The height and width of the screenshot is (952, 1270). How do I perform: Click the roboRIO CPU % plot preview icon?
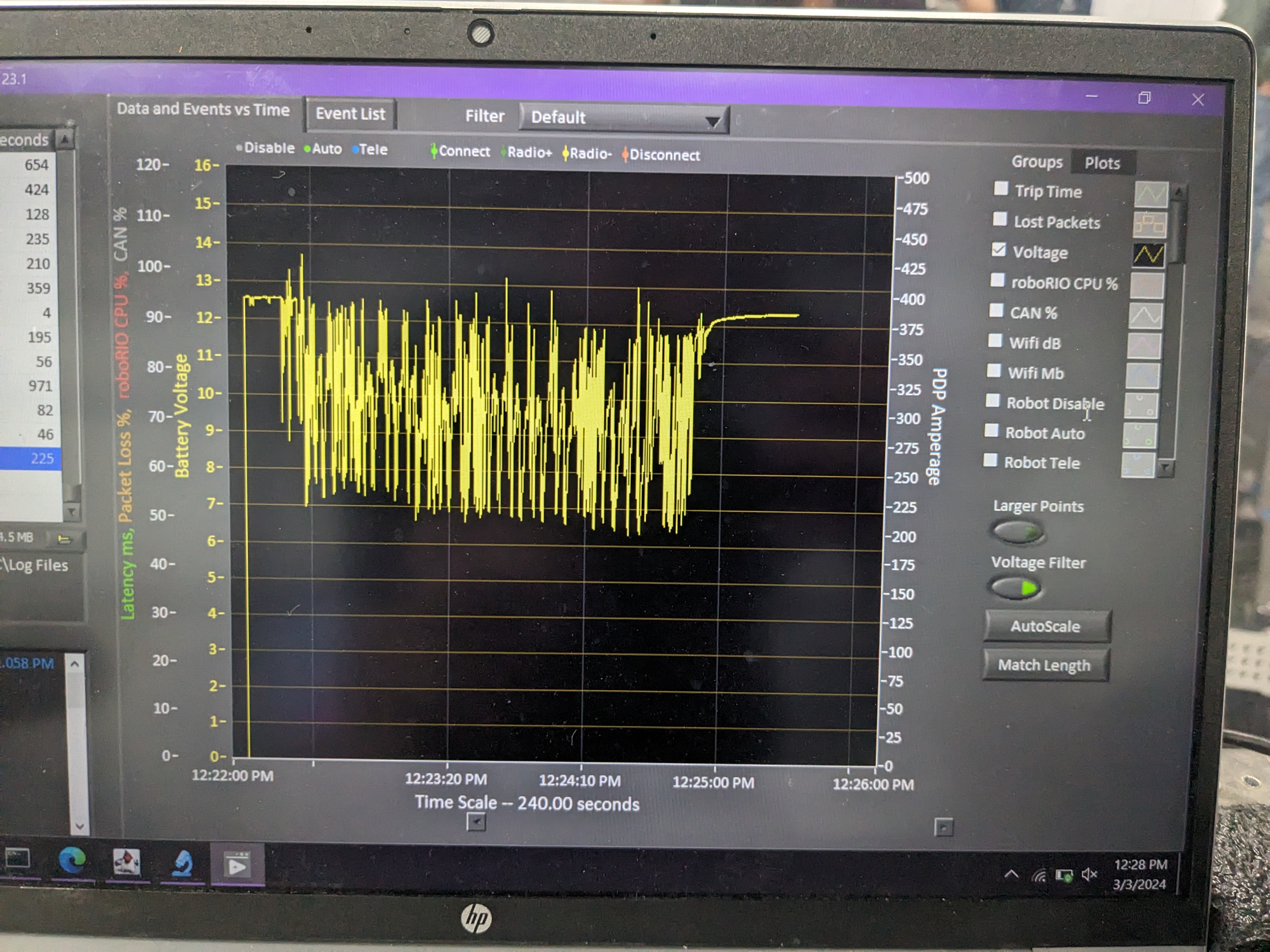point(1147,285)
